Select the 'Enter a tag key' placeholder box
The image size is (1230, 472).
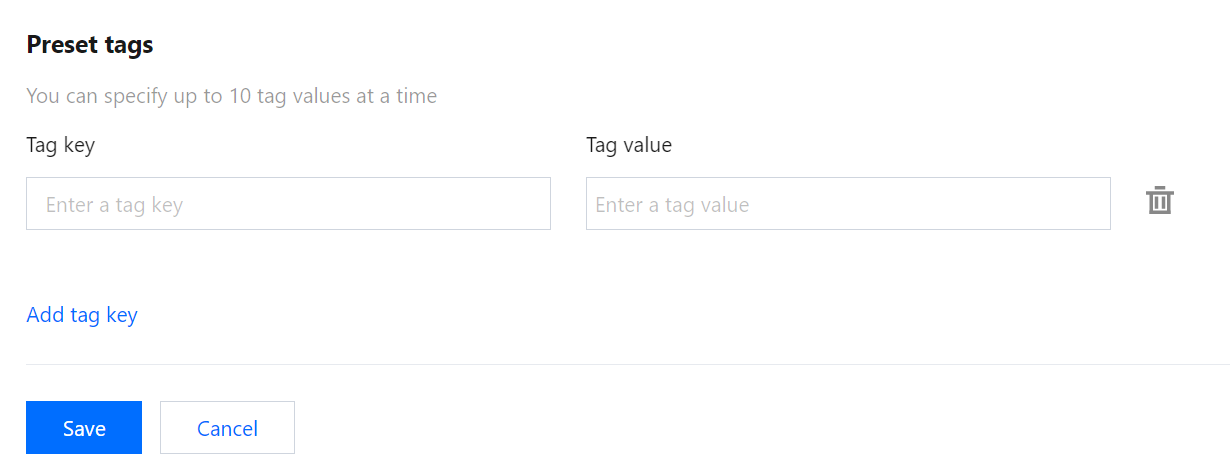288,204
